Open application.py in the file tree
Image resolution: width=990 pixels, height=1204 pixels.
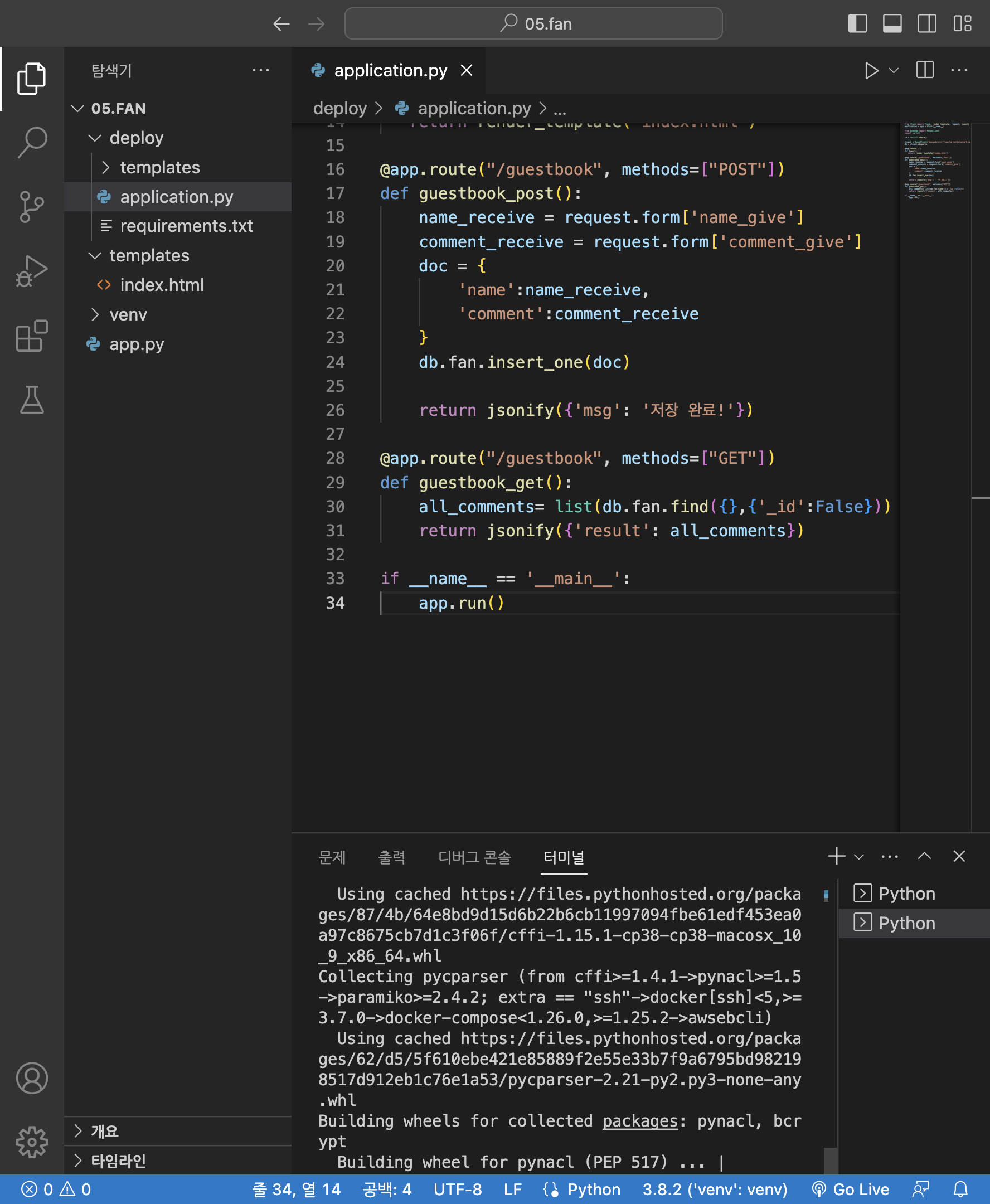(176, 197)
